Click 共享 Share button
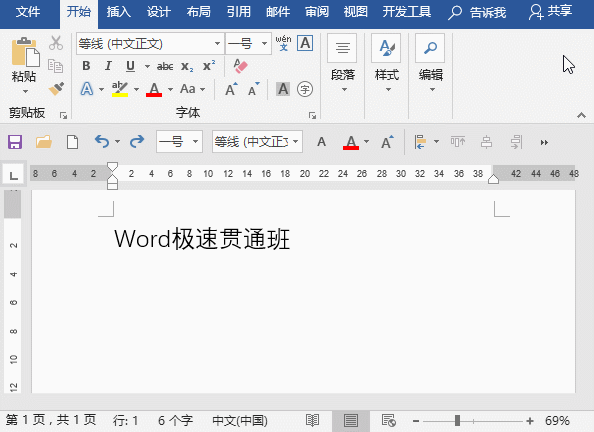594x432 pixels. 551,12
